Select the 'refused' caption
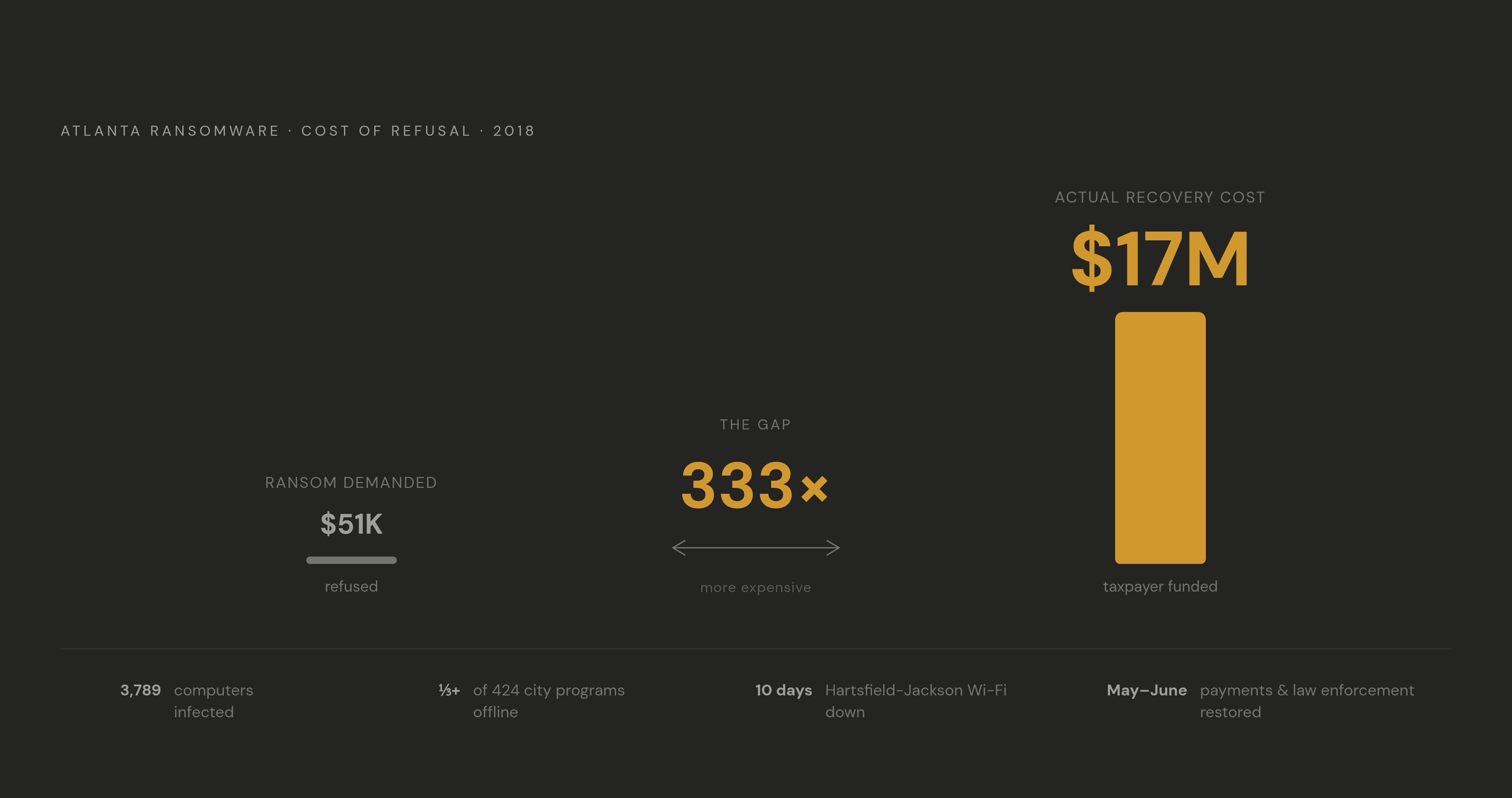Screen dimensions: 1512x798 pyautogui.click(x=351, y=587)
